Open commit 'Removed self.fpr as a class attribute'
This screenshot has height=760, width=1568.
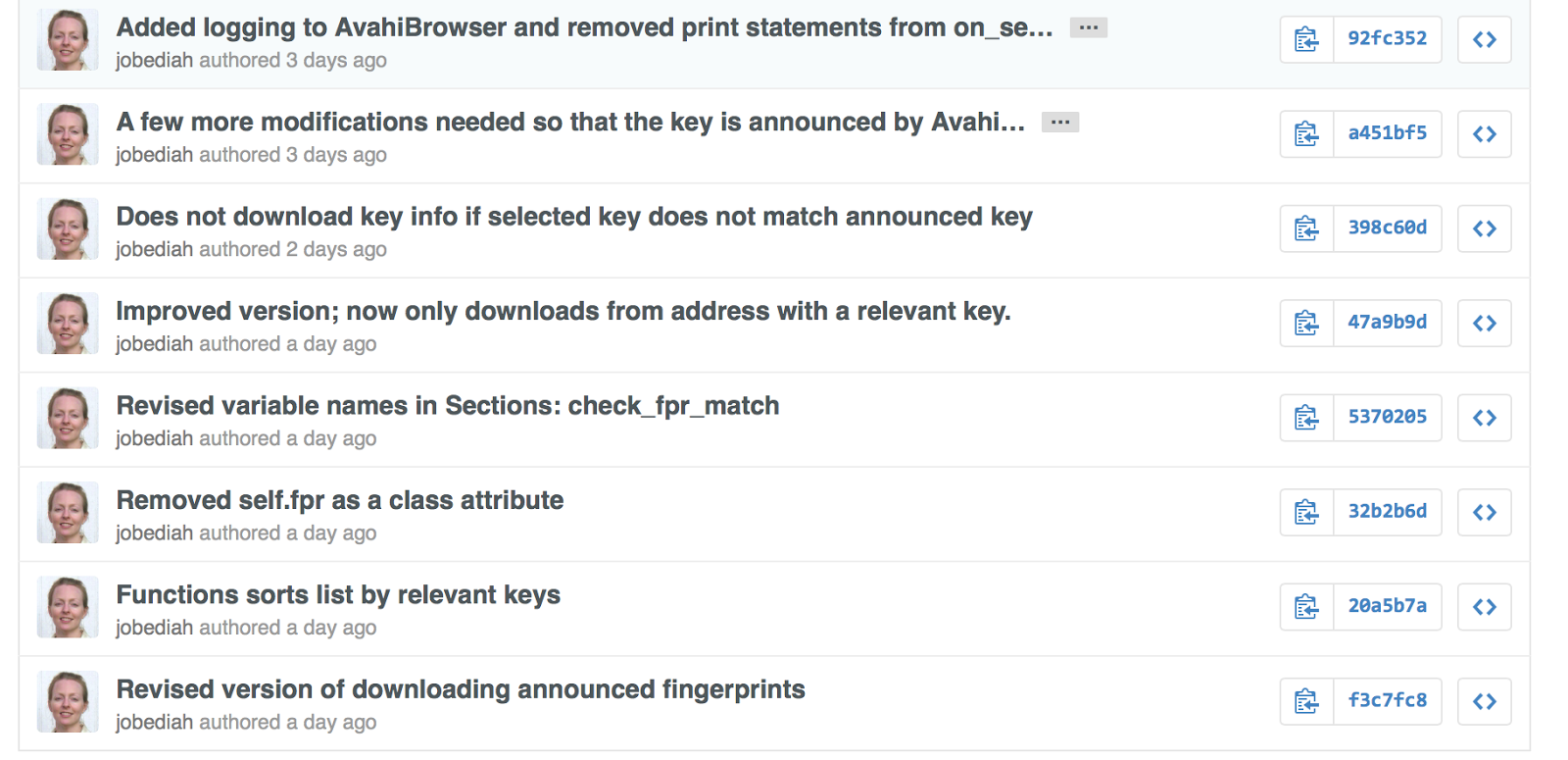pos(340,500)
